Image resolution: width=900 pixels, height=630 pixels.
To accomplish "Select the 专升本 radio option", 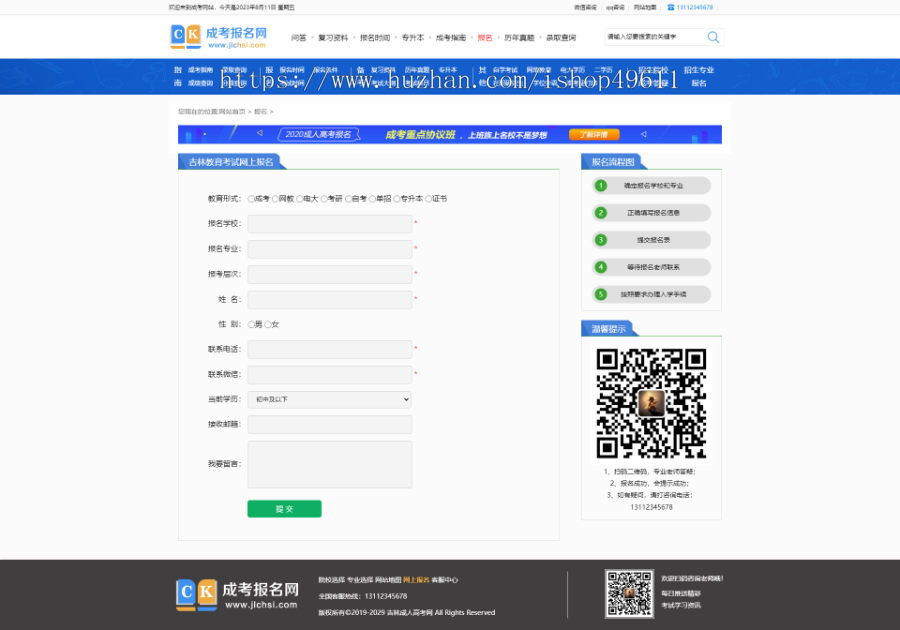I will click(396, 198).
